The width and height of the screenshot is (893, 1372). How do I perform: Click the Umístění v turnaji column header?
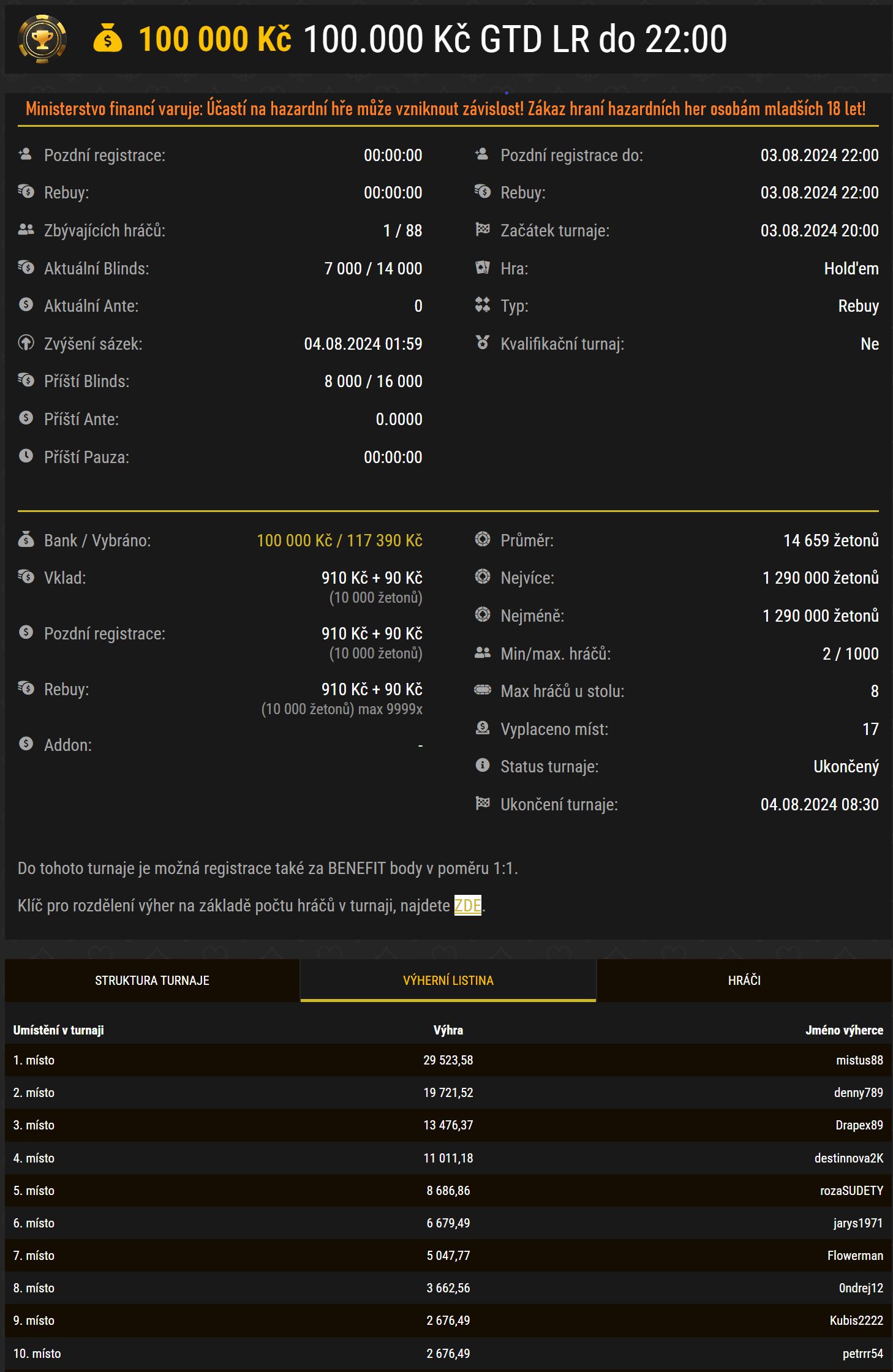[59, 1030]
